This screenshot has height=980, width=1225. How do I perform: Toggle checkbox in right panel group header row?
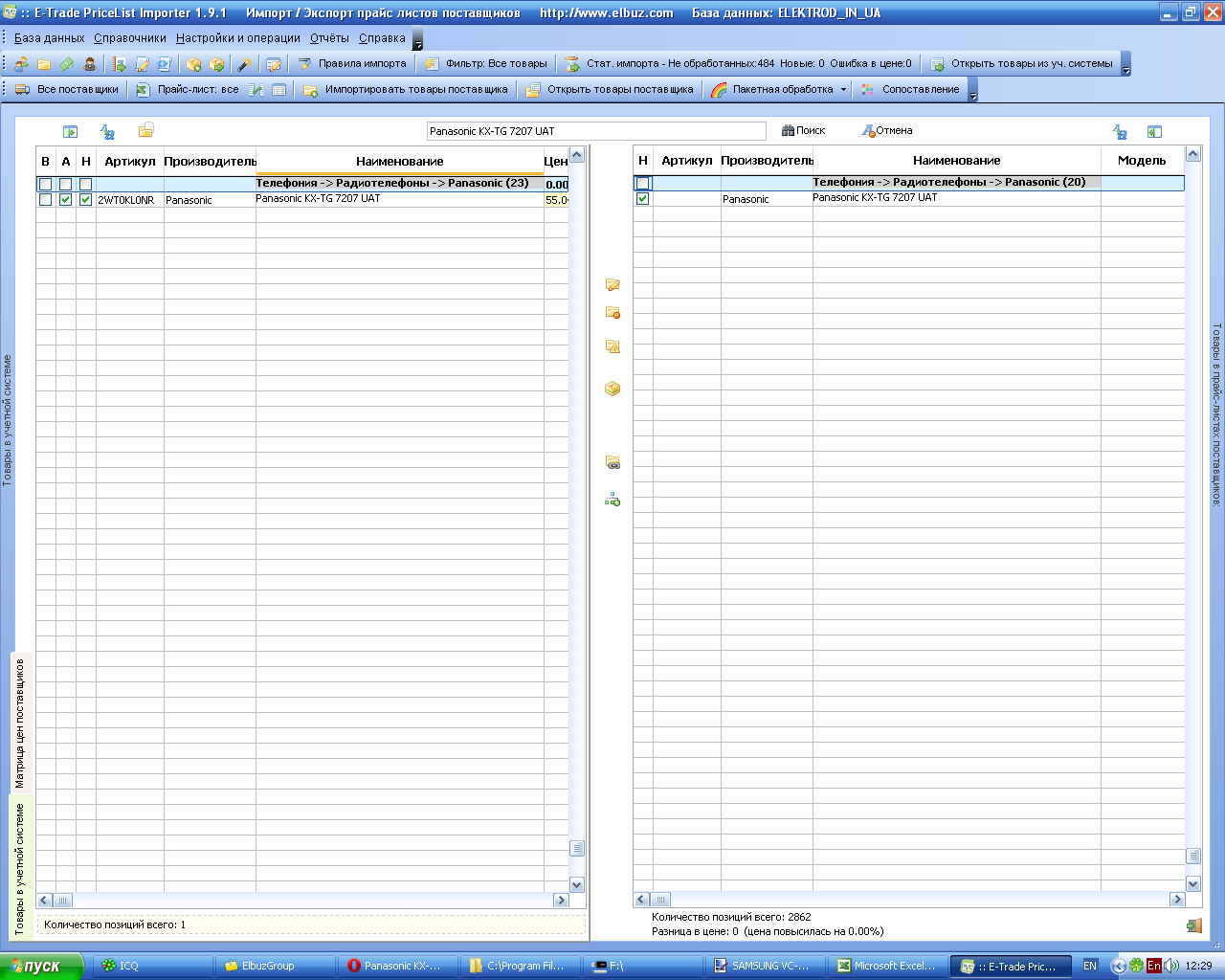(642, 183)
